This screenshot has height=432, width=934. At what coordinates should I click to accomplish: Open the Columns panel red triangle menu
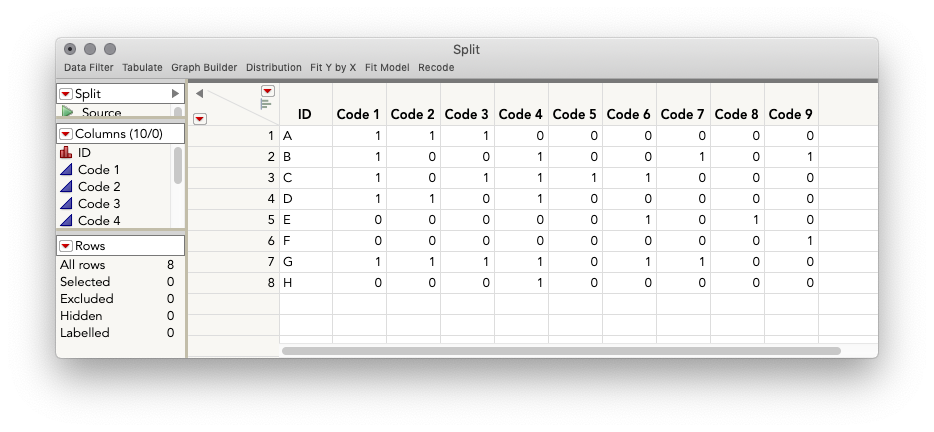(x=66, y=134)
